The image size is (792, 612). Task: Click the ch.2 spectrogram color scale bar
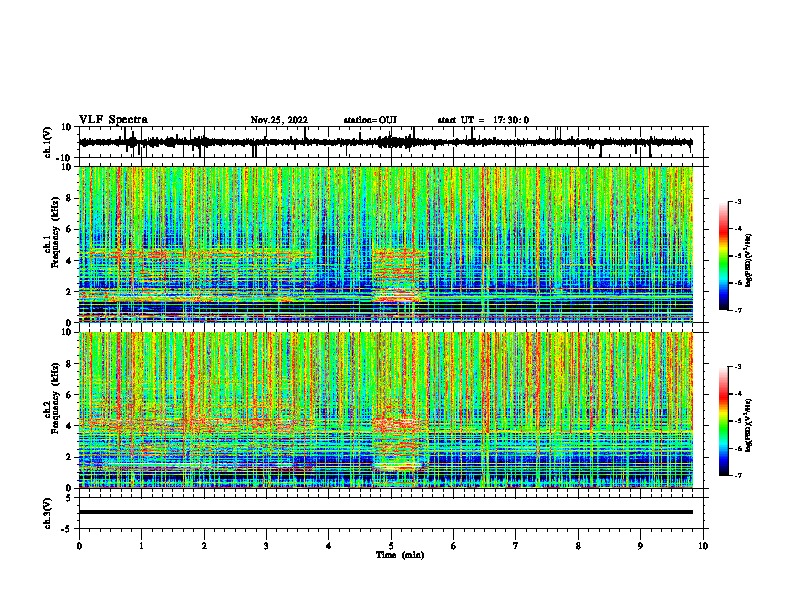tap(723, 421)
